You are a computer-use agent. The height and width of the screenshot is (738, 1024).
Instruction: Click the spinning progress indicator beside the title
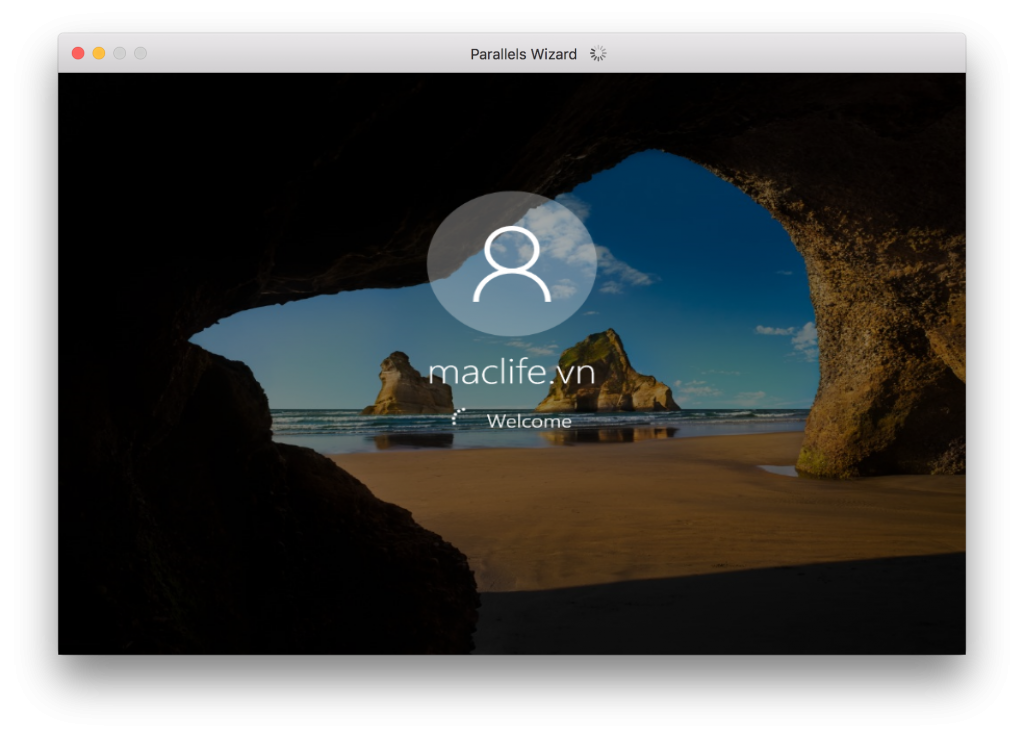pyautogui.click(x=598, y=54)
